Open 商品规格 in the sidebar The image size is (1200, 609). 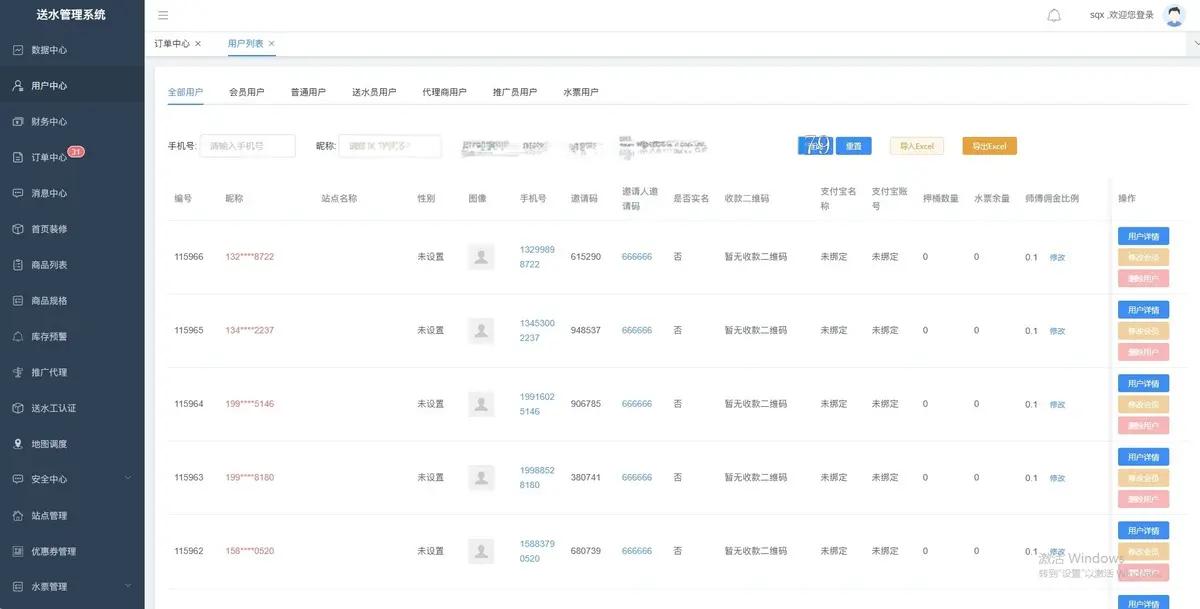pyautogui.click(x=72, y=301)
